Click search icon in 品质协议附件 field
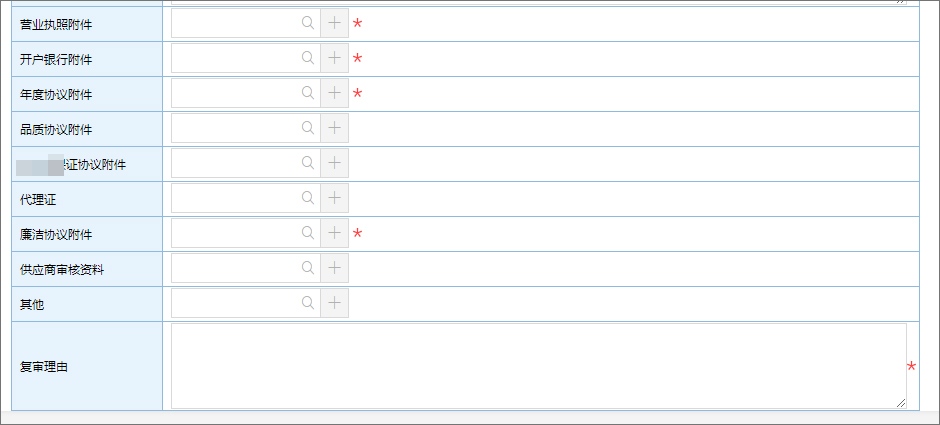The height and width of the screenshot is (425, 940). (308, 128)
